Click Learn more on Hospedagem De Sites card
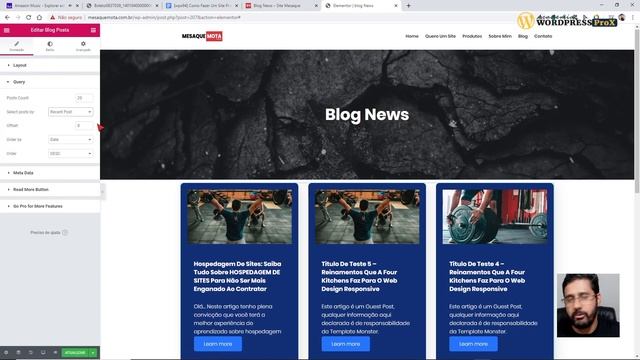 pos(218,344)
